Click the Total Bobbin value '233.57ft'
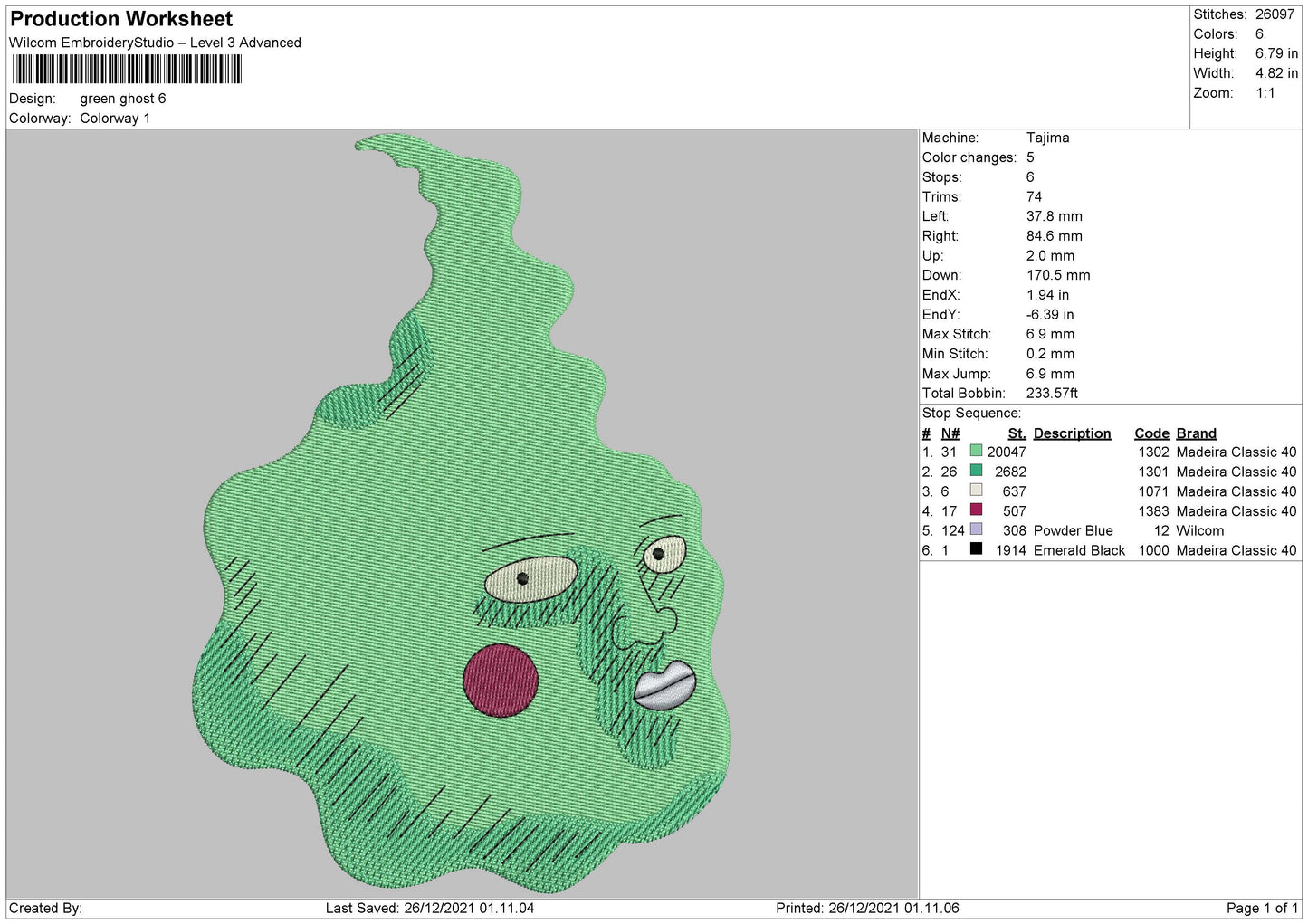Image resolution: width=1308 pixels, height=924 pixels. point(1052,394)
